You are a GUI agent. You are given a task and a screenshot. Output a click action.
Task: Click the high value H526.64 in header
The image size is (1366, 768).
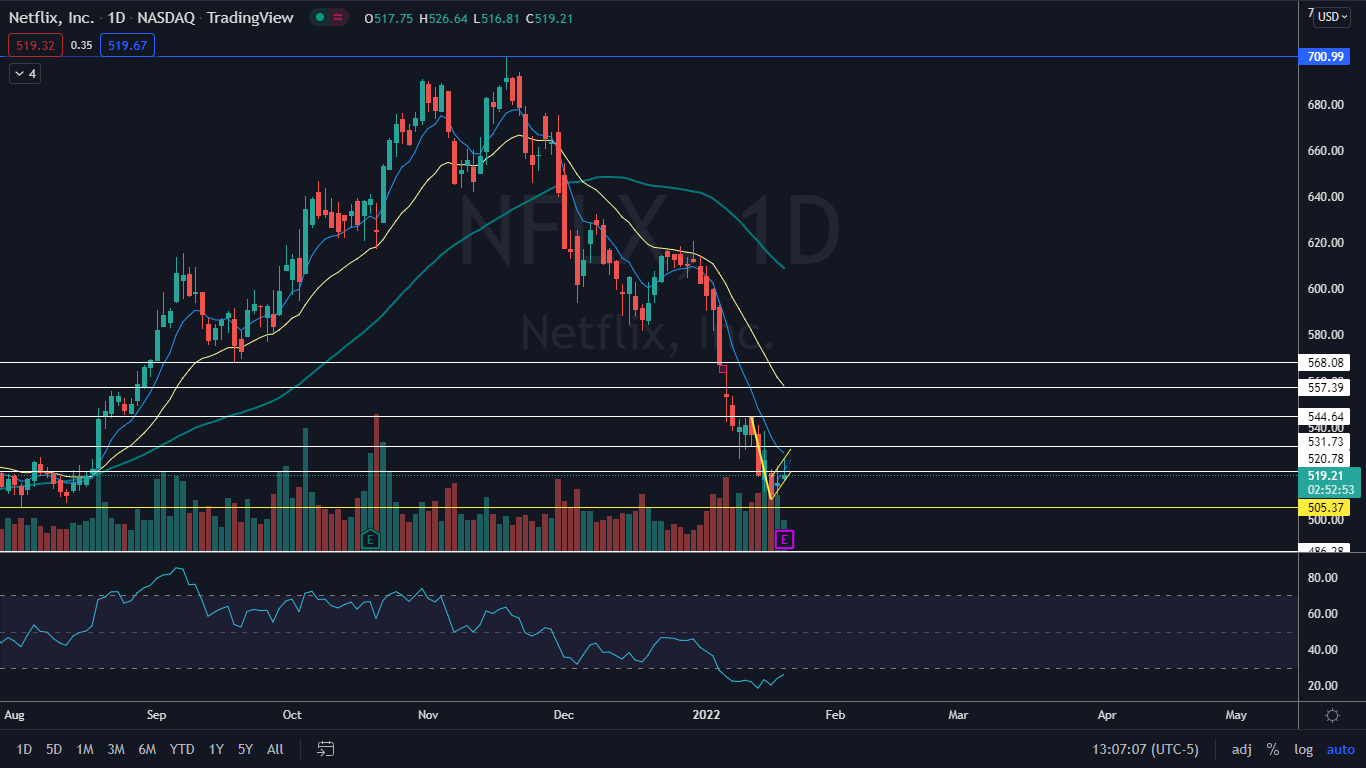click(x=445, y=18)
